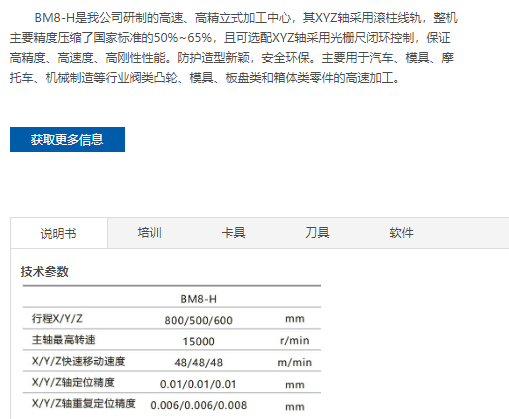Click the 技术参数 heading
Image resolution: width=509 pixels, height=419 pixels.
[45, 271]
